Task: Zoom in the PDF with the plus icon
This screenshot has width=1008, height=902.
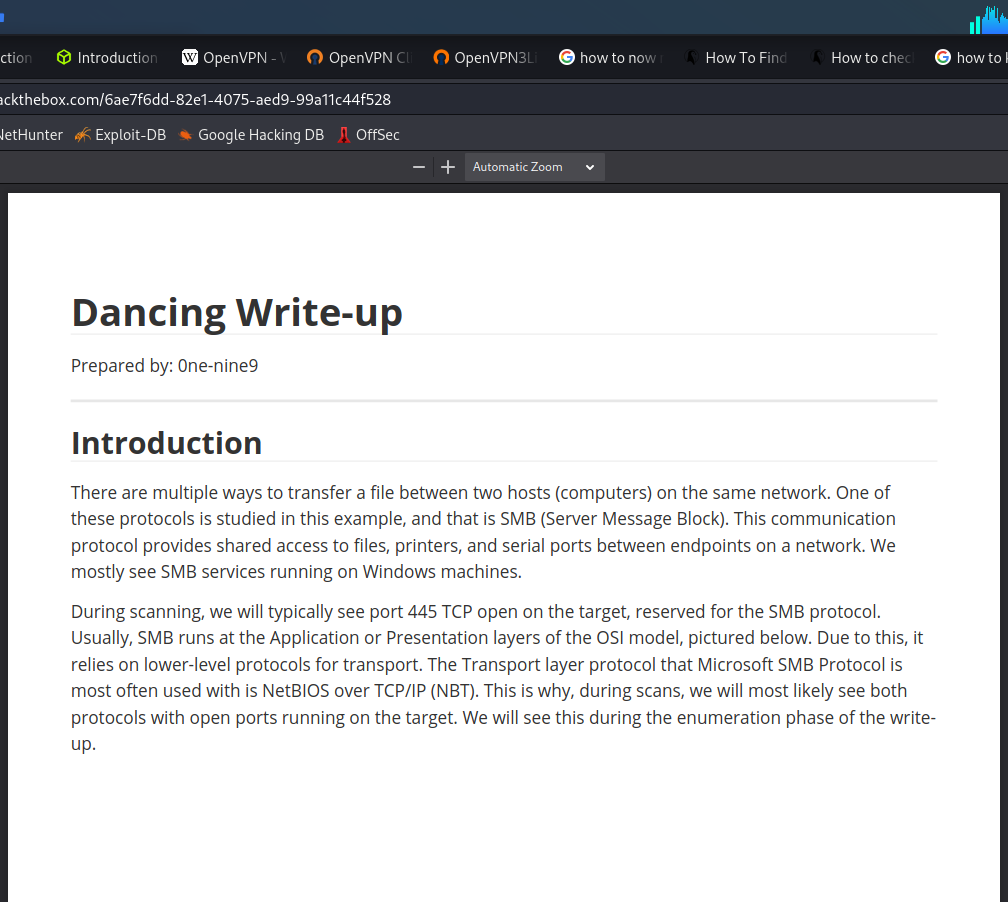Action: coord(448,167)
